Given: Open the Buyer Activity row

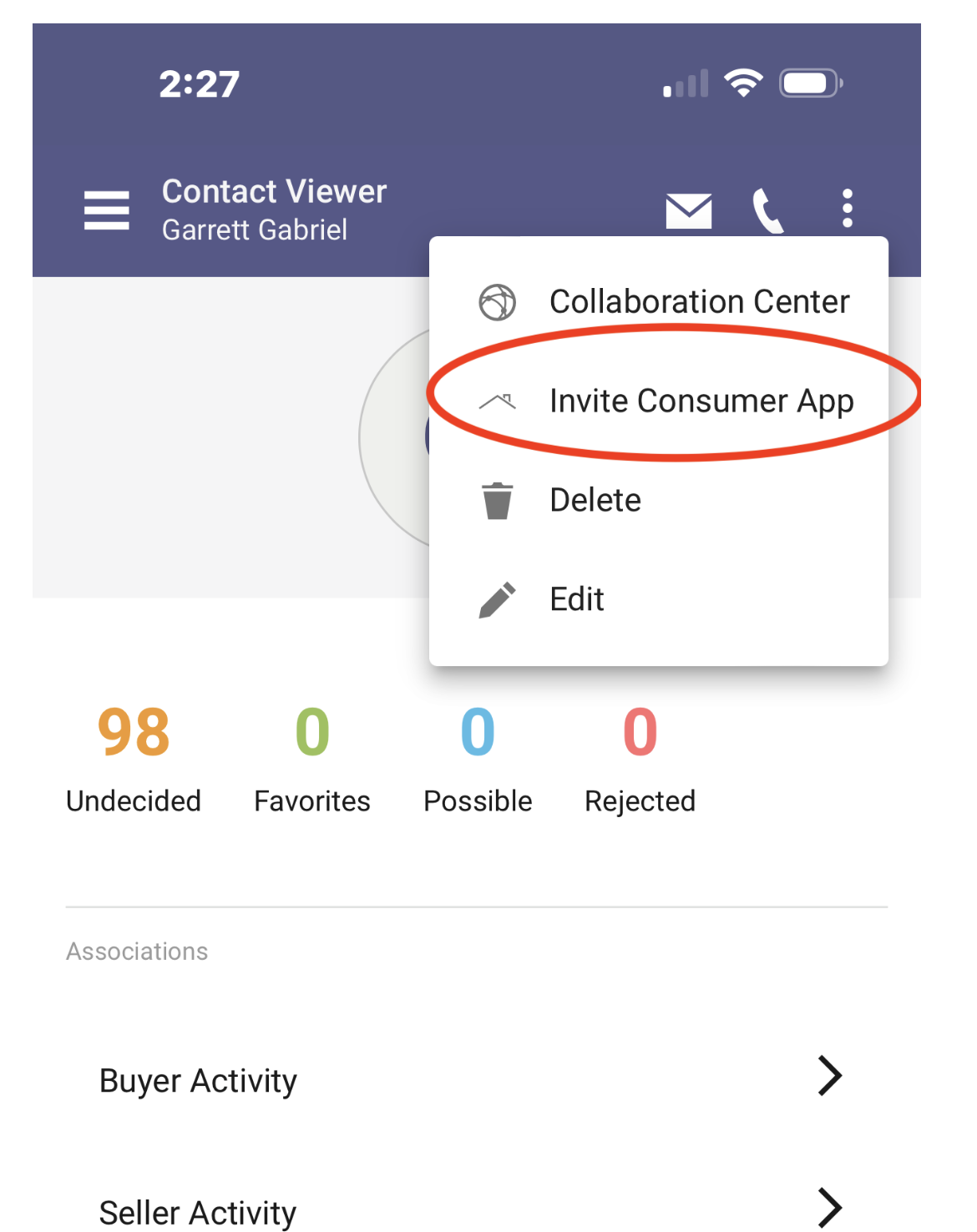Looking at the screenshot, I should click(x=198, y=1081).
